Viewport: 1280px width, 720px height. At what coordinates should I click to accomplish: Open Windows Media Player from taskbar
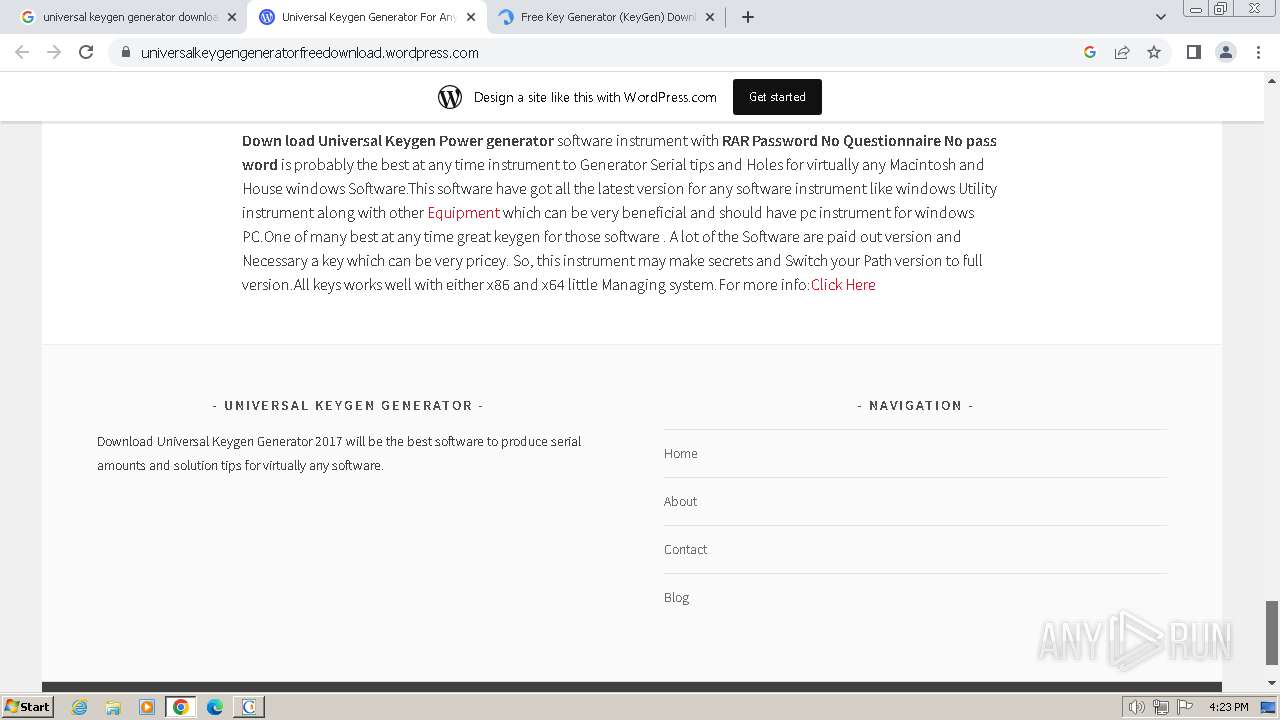coord(147,707)
